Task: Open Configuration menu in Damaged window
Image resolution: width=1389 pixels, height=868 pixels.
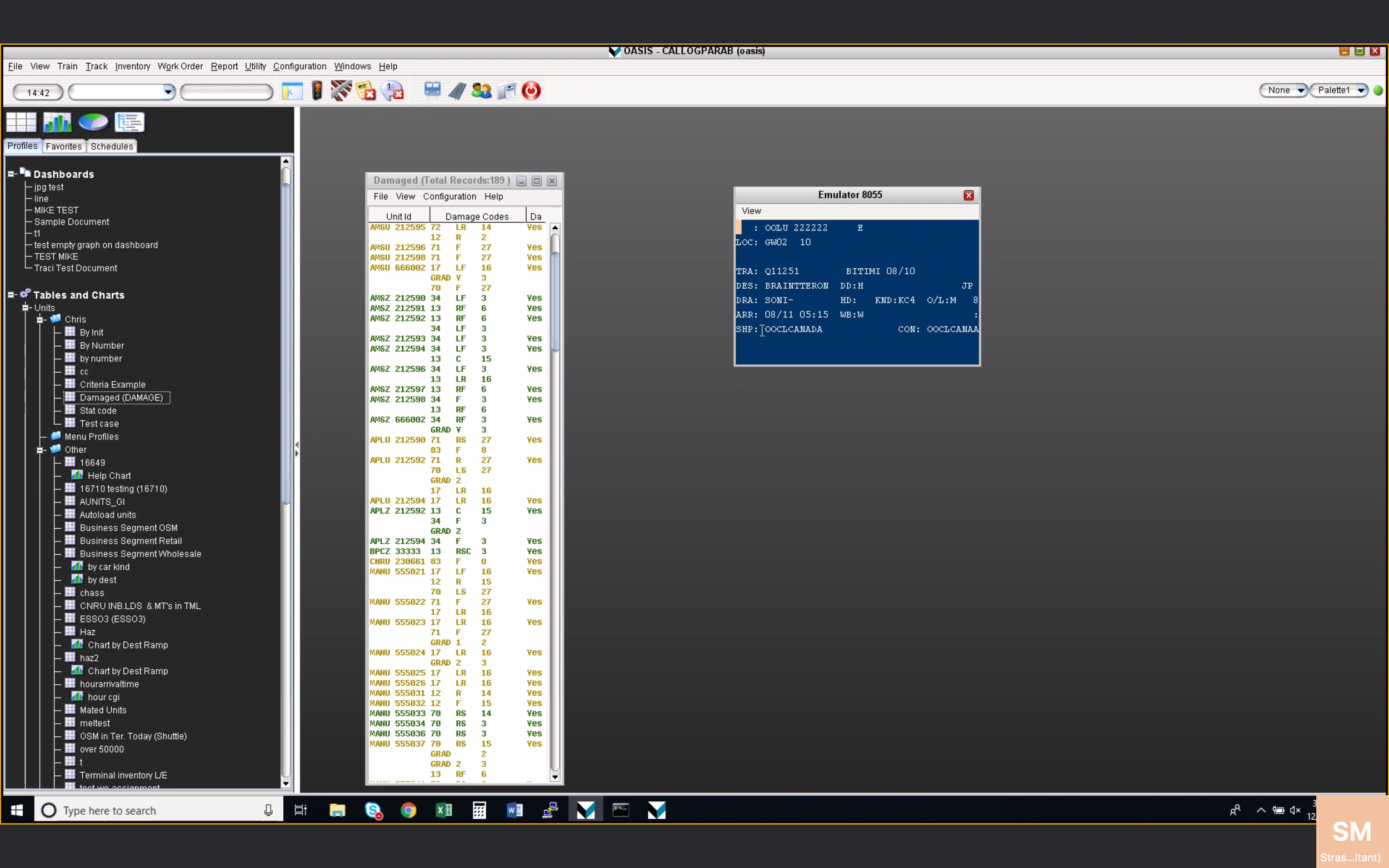Action: click(x=449, y=197)
